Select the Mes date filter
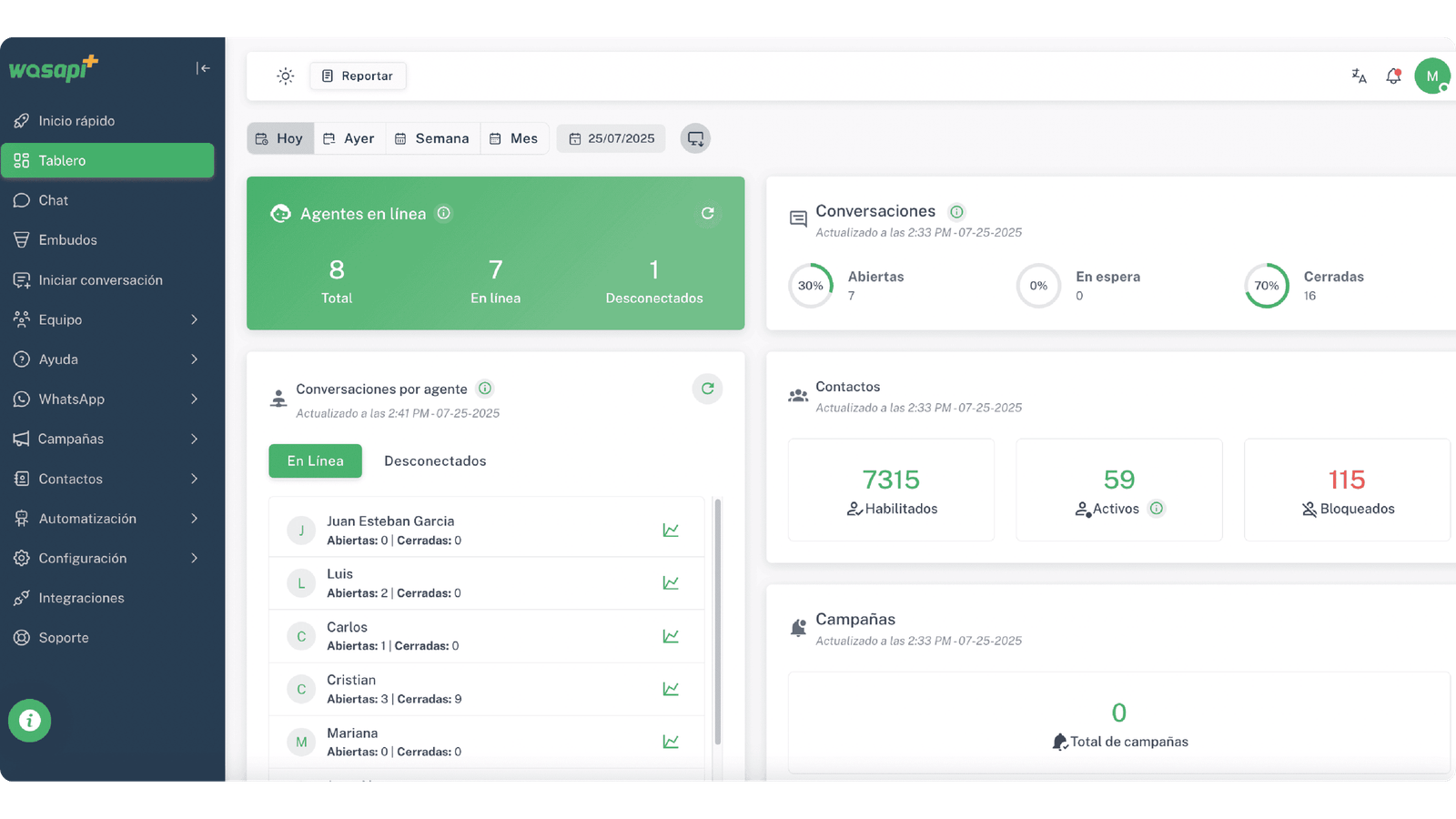The image size is (1456, 819). coord(514,137)
